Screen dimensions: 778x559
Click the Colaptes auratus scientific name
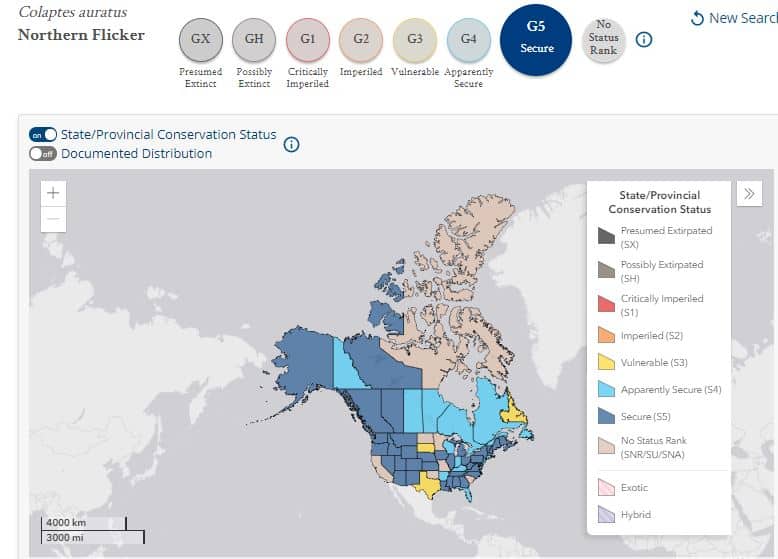pos(73,12)
